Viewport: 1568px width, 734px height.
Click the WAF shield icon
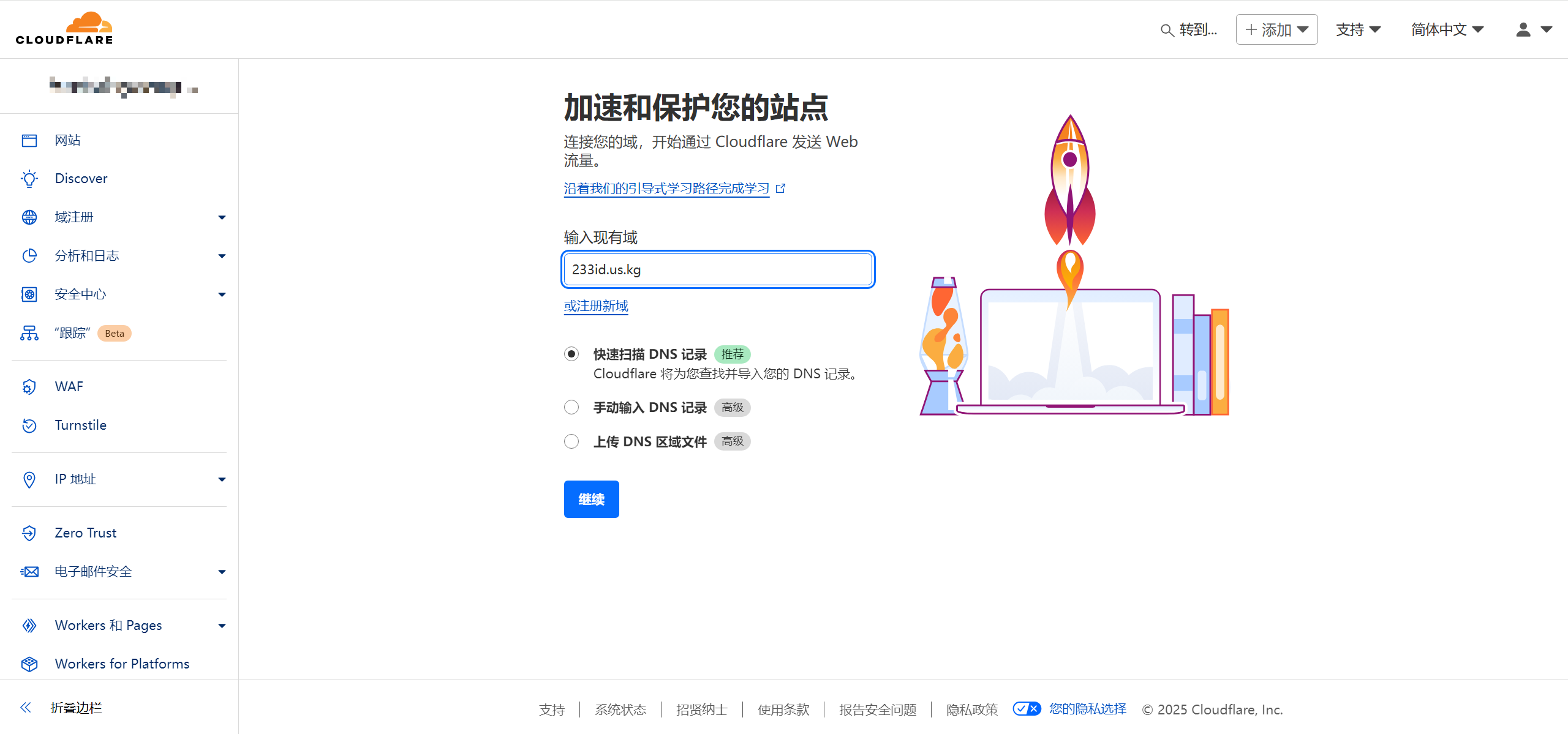tap(29, 387)
